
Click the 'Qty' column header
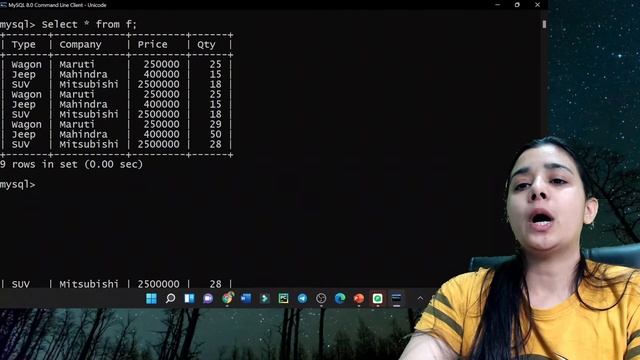point(206,44)
